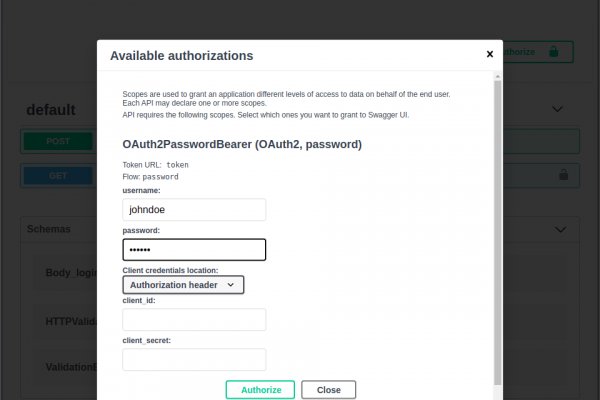Viewport: 600px width, 400px height.
Task: Focus the username input field
Action: pos(194,209)
